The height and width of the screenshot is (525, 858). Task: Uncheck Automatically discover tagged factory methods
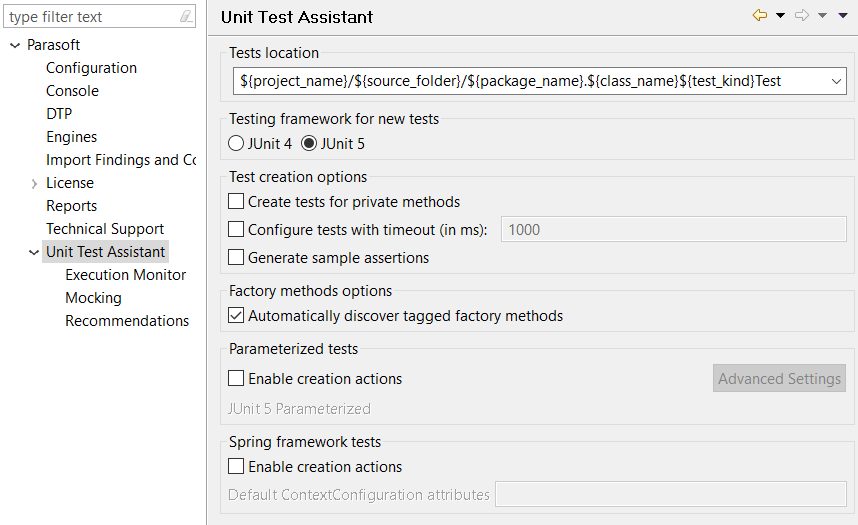[x=236, y=315]
